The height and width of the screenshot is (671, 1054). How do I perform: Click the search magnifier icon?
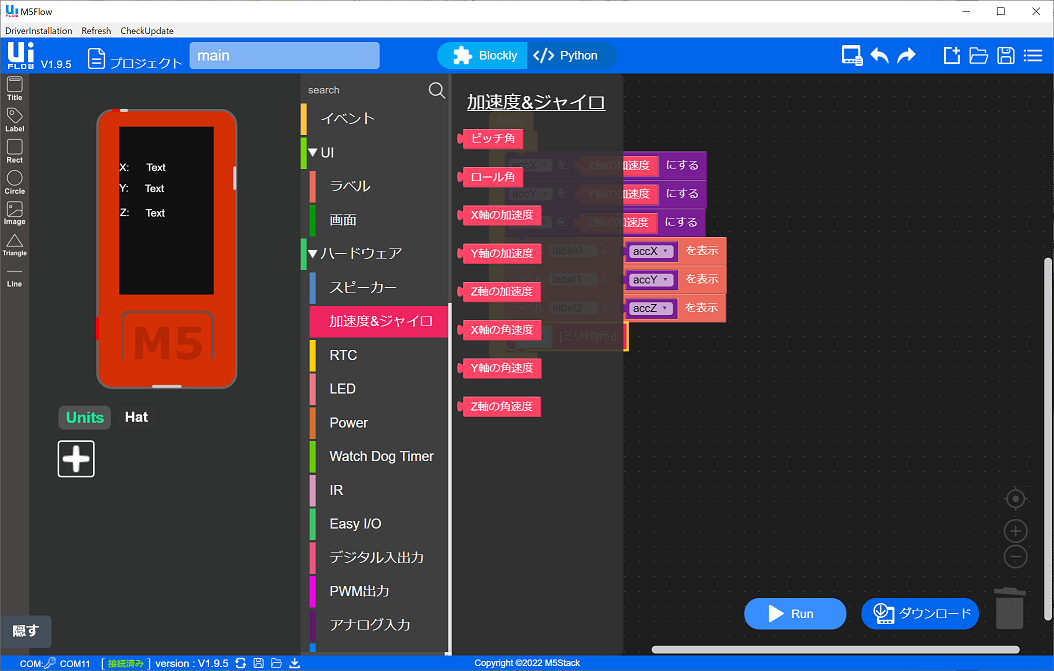(x=436, y=90)
